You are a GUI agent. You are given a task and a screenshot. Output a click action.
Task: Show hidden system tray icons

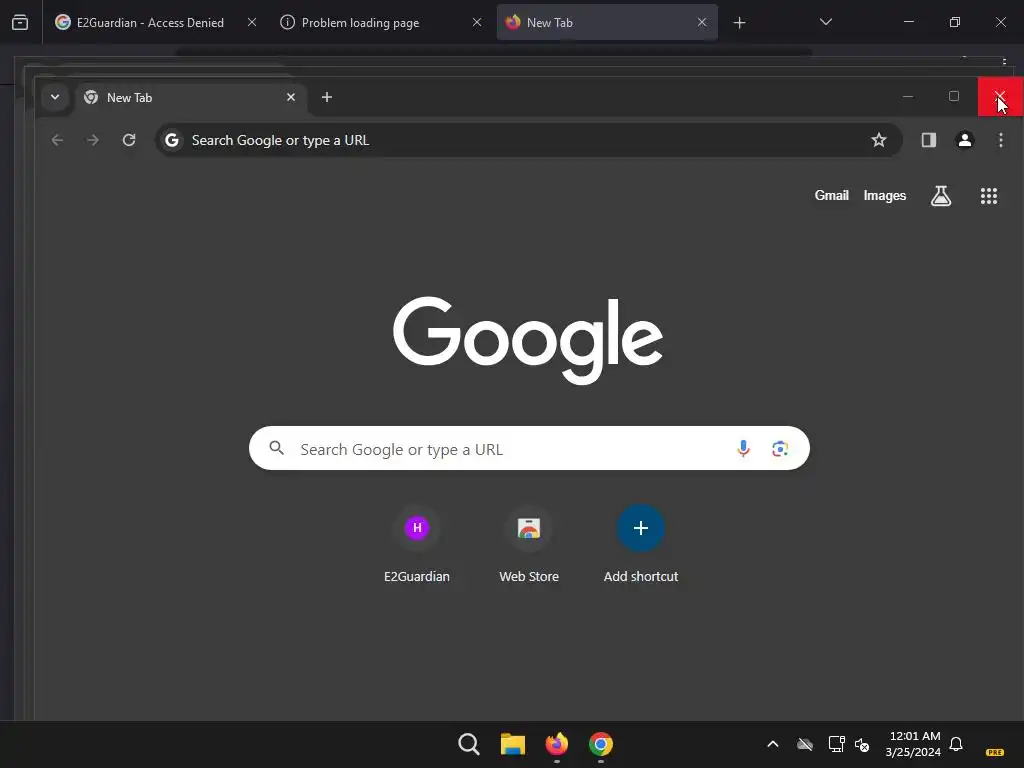tap(773, 744)
